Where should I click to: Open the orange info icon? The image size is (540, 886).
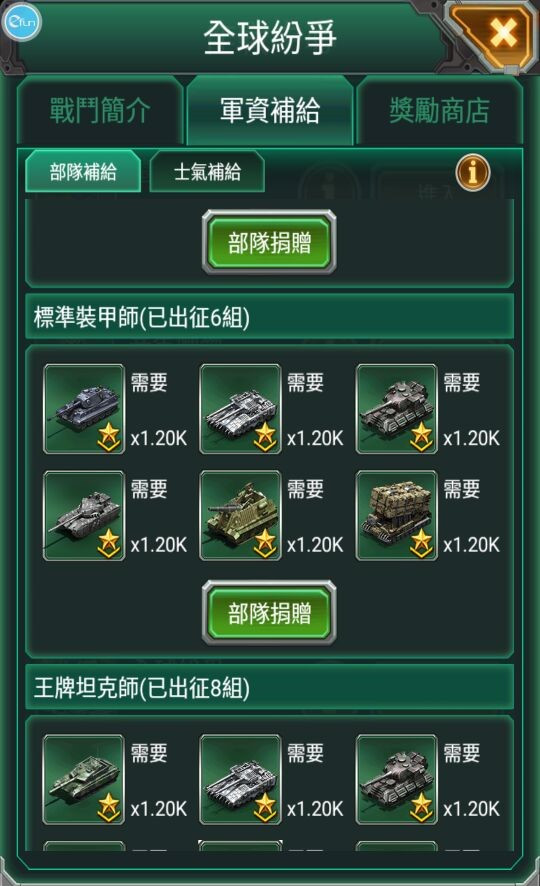473,172
